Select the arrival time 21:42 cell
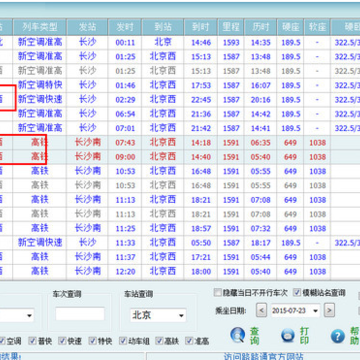This screenshot has height=360, width=360. [x=201, y=128]
